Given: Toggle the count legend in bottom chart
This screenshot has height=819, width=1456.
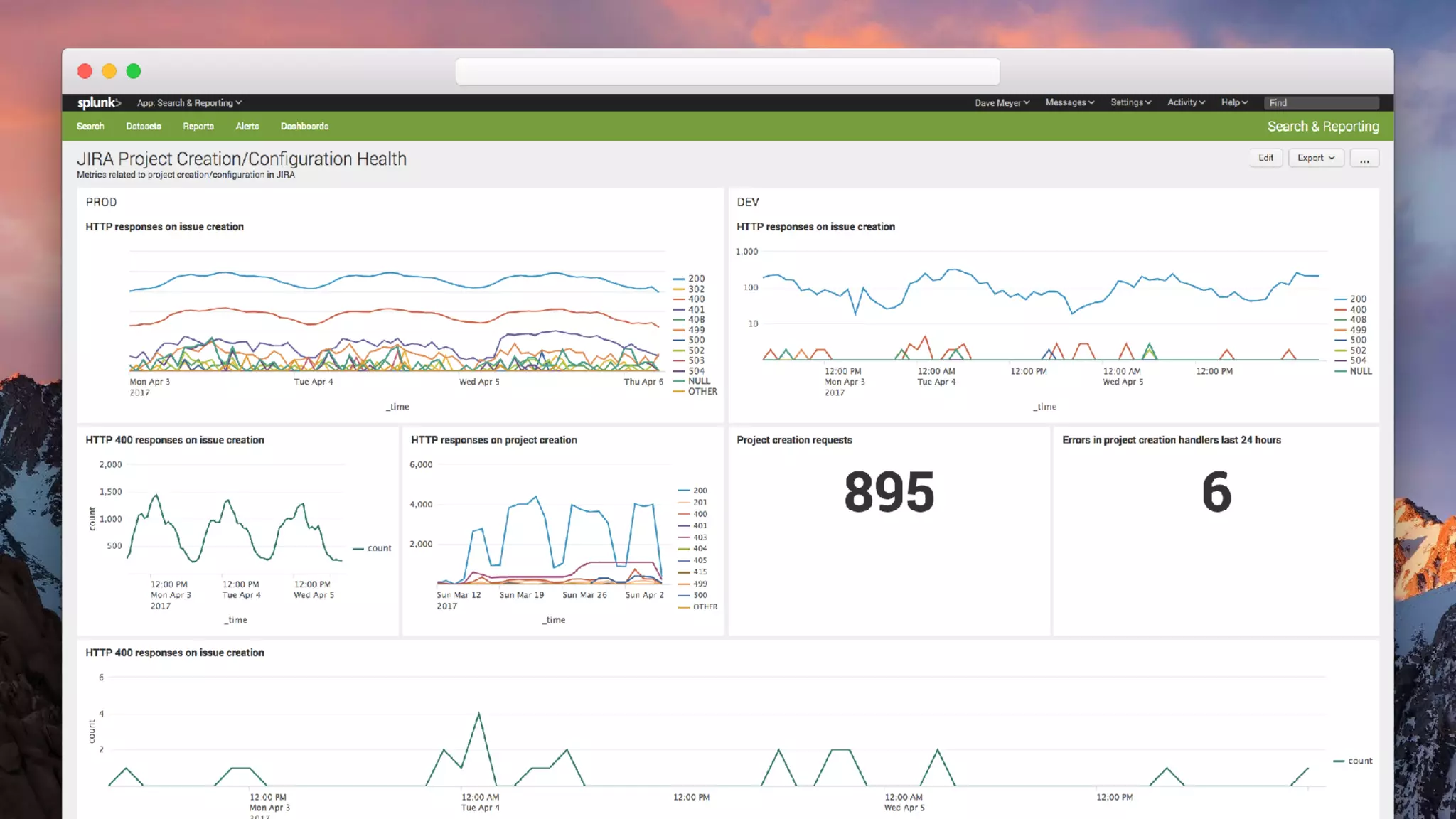Looking at the screenshot, I should [x=1359, y=761].
